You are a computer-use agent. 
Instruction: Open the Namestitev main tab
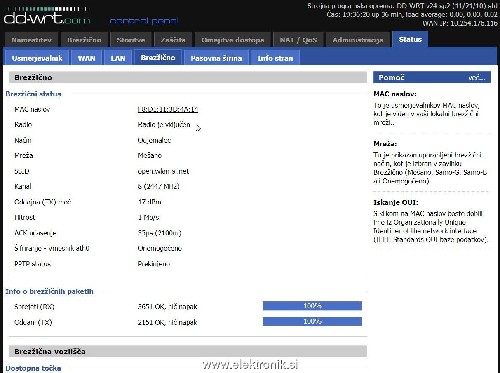pos(32,40)
